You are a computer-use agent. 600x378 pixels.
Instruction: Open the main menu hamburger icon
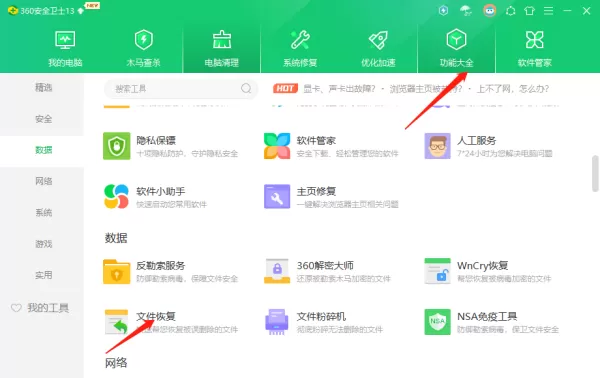[548, 11]
